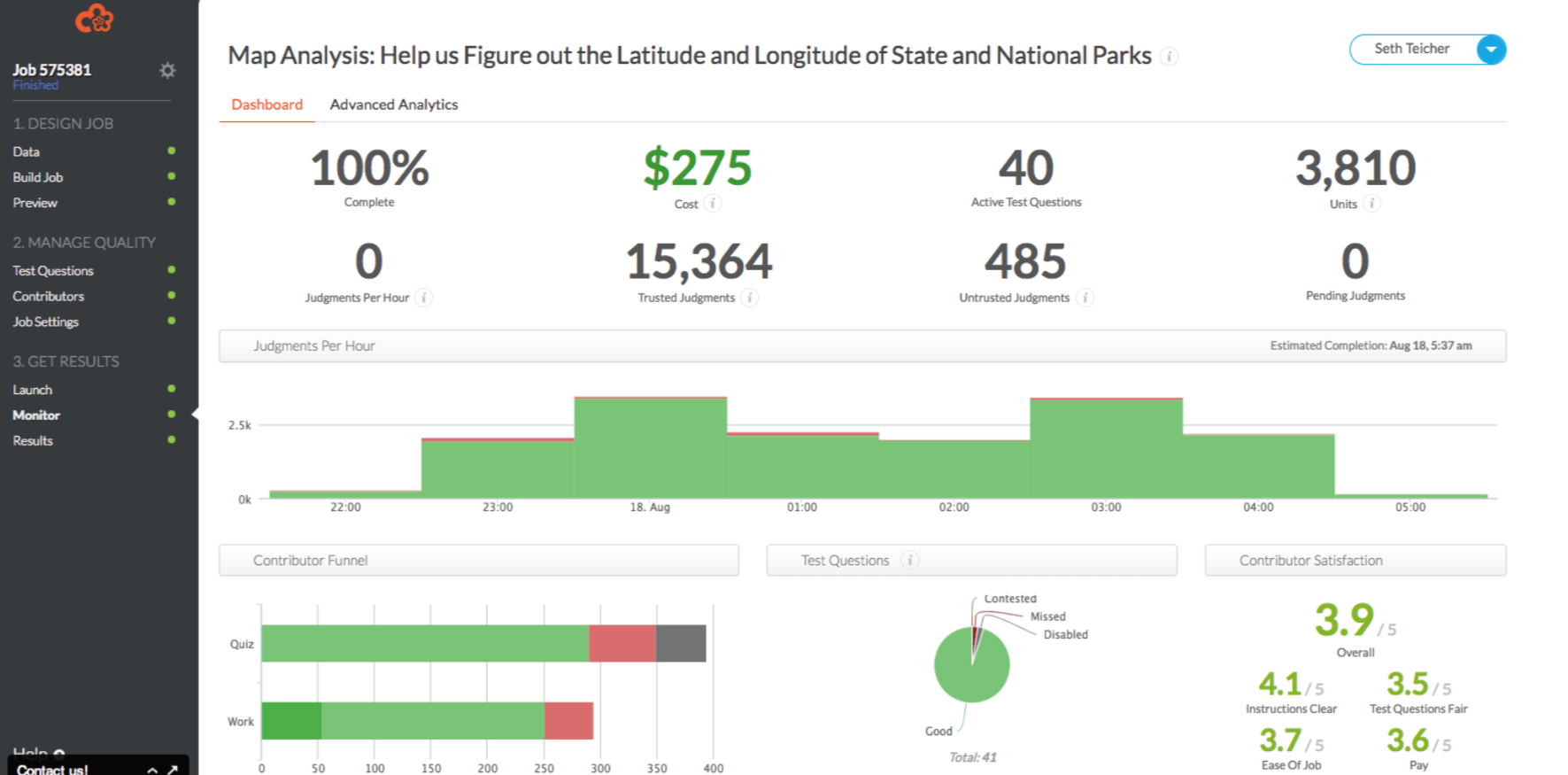
Task: Show info for Test Questions panel header
Action: tap(909, 560)
